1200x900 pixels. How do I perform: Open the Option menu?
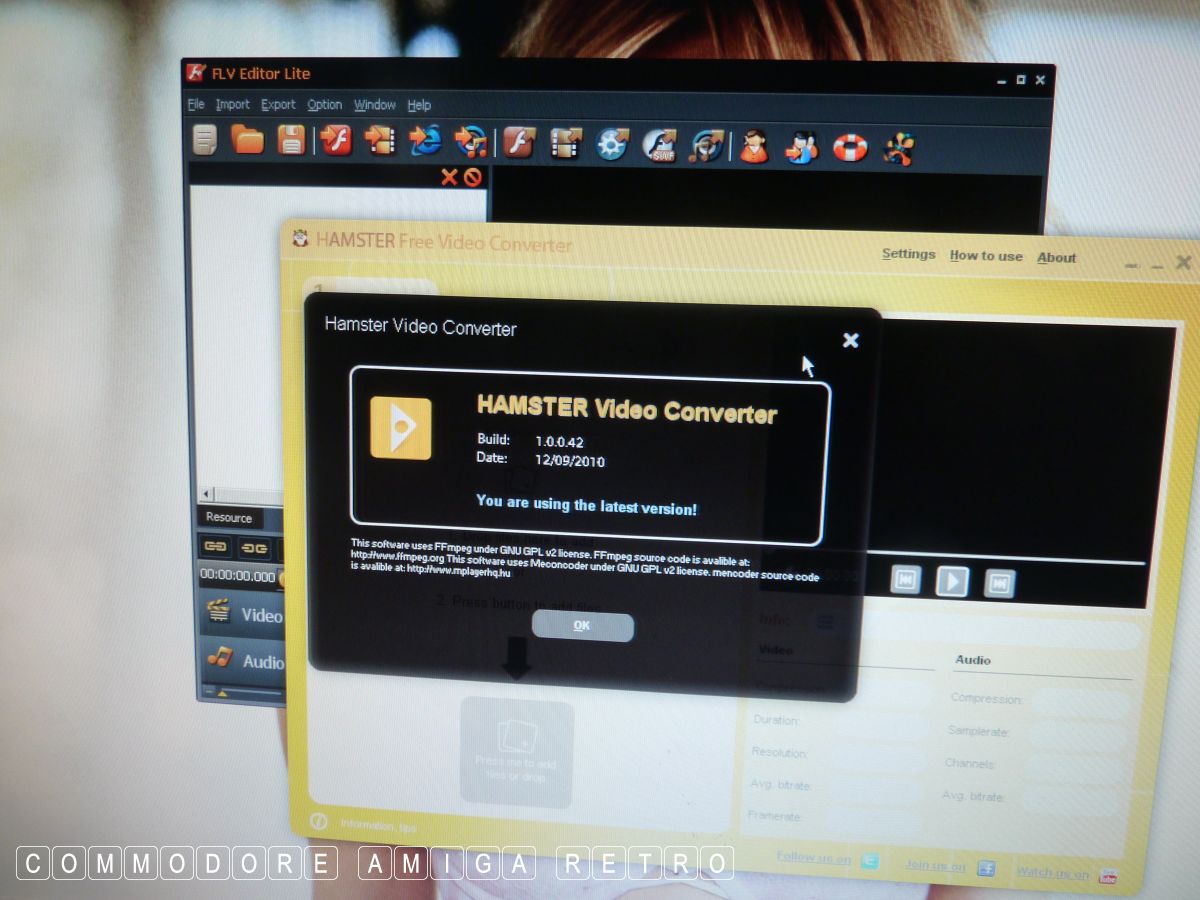tap(324, 105)
